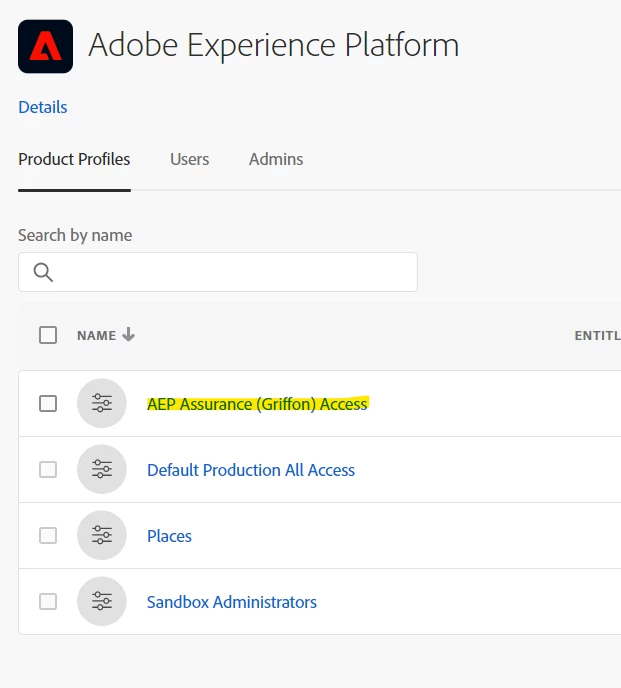Viewport: 621px width, 688px height.
Task: Open AEP Assurance (Griffon) Access profile
Action: tap(257, 404)
